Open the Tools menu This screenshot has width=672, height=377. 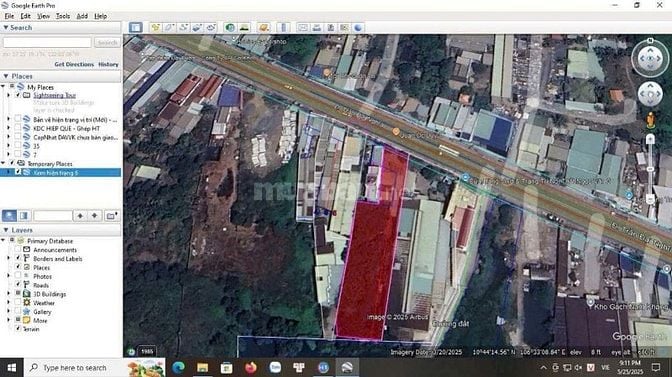tap(63, 16)
